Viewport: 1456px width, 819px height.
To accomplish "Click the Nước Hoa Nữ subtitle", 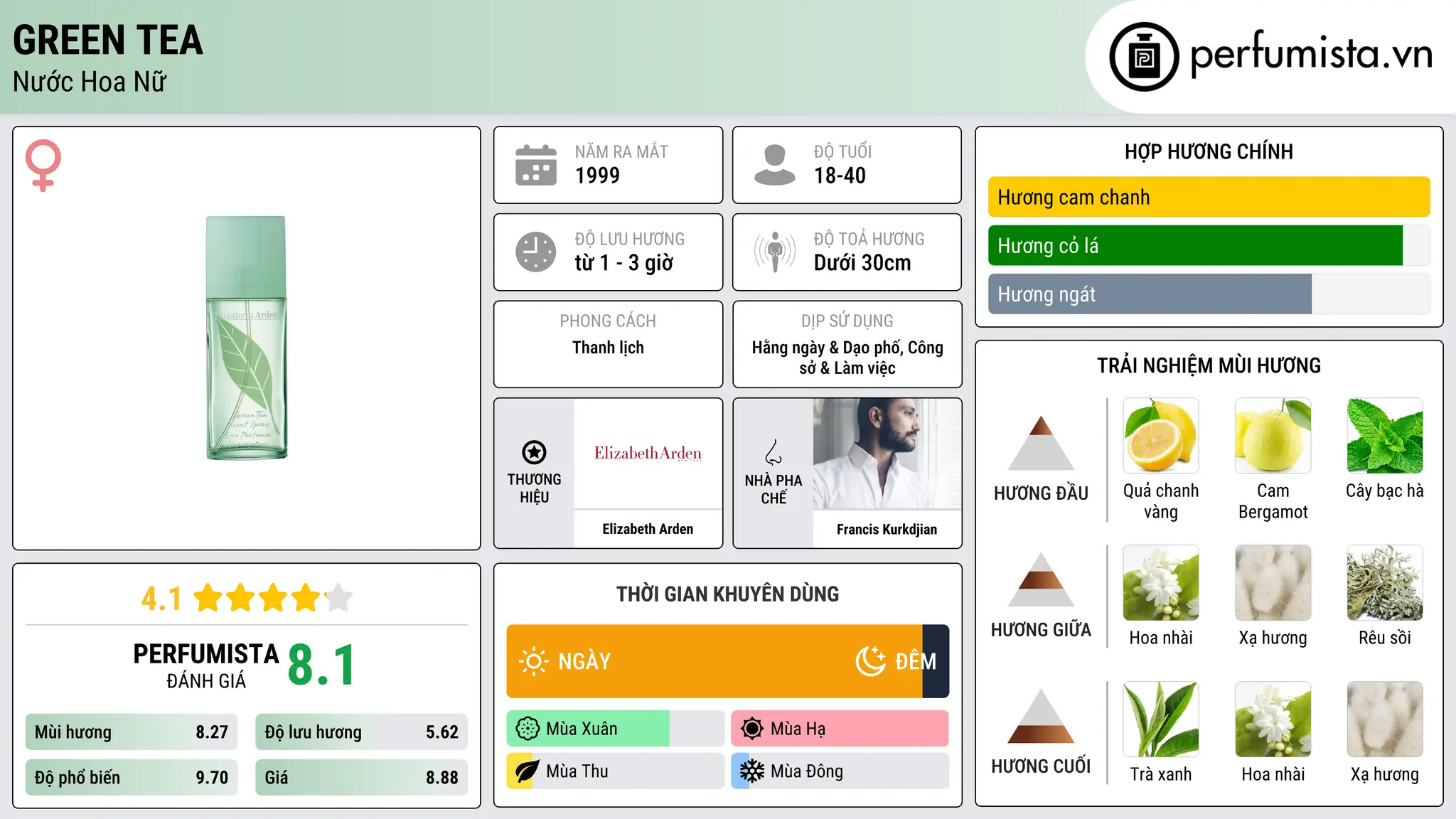I will 90,82.
